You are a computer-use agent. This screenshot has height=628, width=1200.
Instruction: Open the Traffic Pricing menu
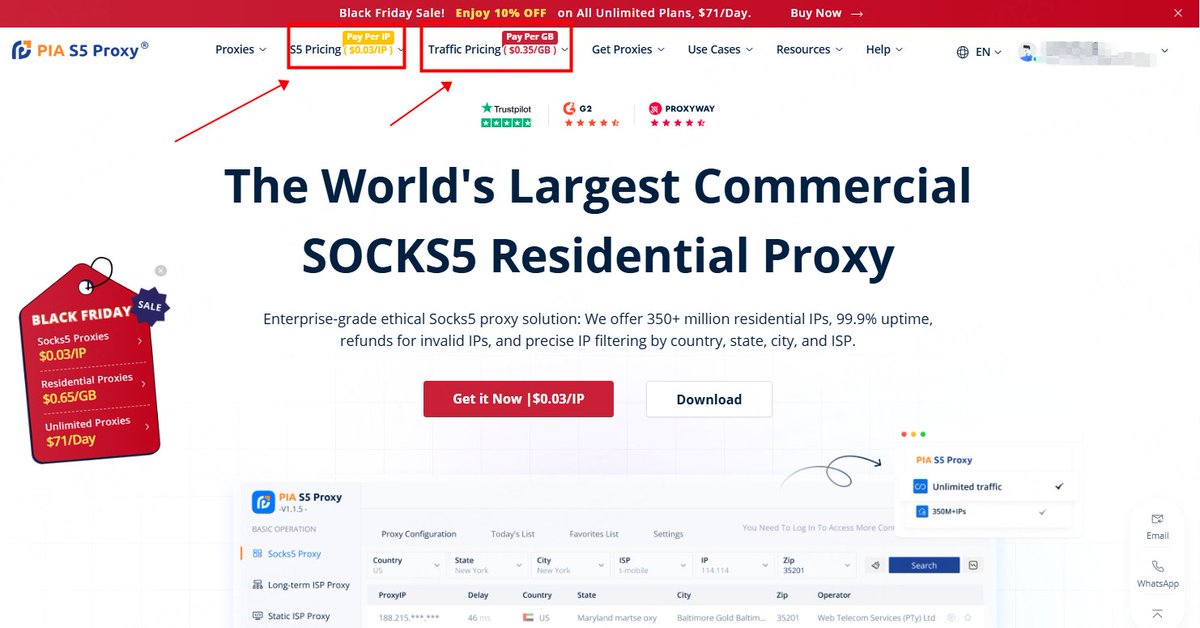pyautogui.click(x=498, y=49)
